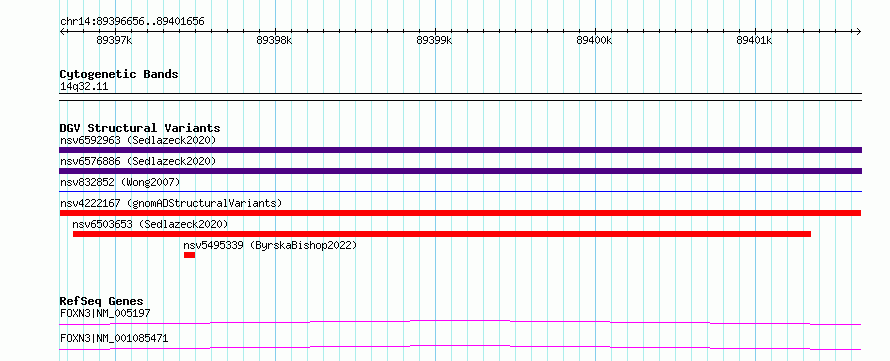
Task: Select the magenta FOXN3|NM_005197 gene track line
Action: point(460,323)
